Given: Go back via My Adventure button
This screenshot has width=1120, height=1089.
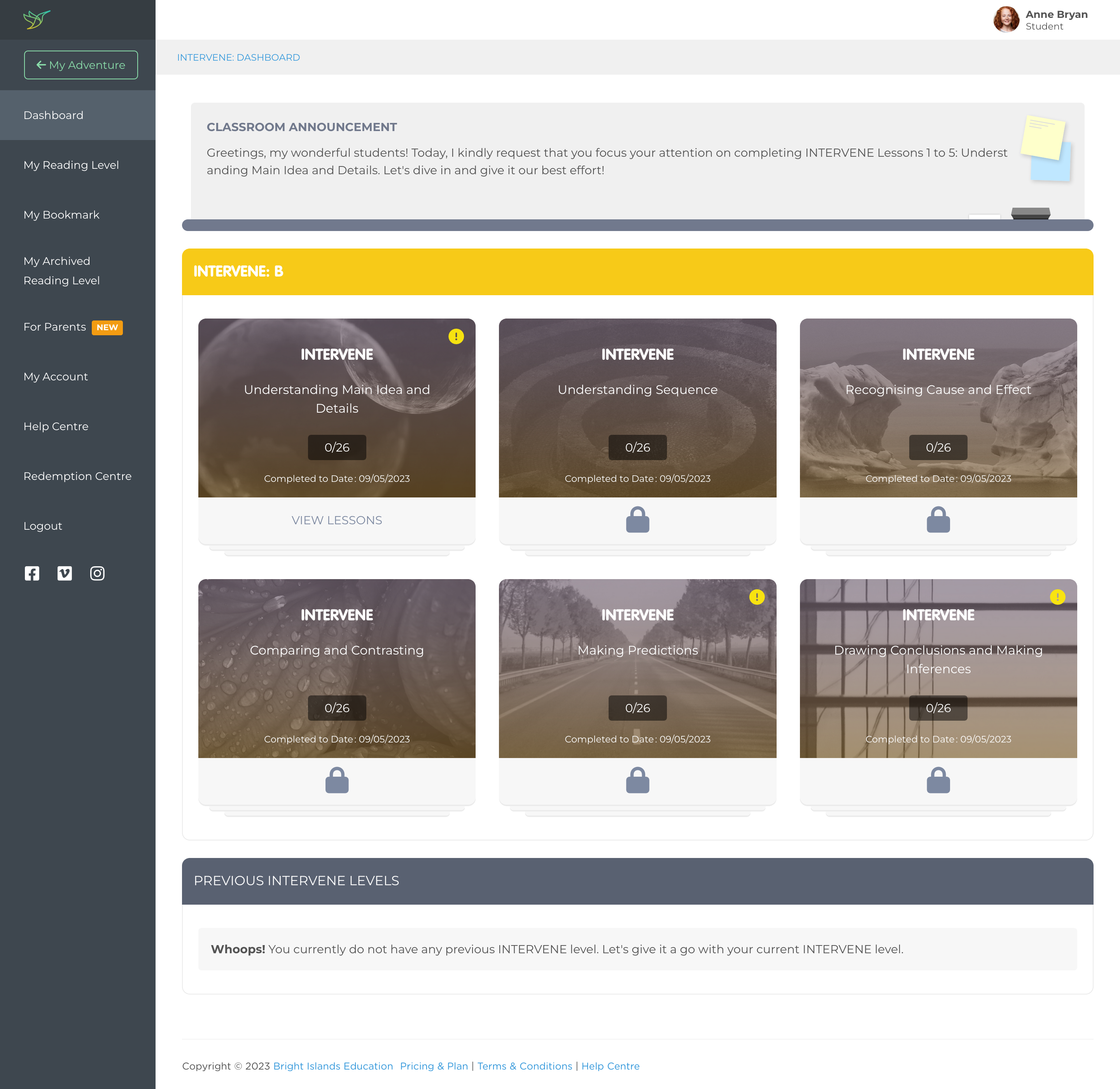Looking at the screenshot, I should point(80,65).
